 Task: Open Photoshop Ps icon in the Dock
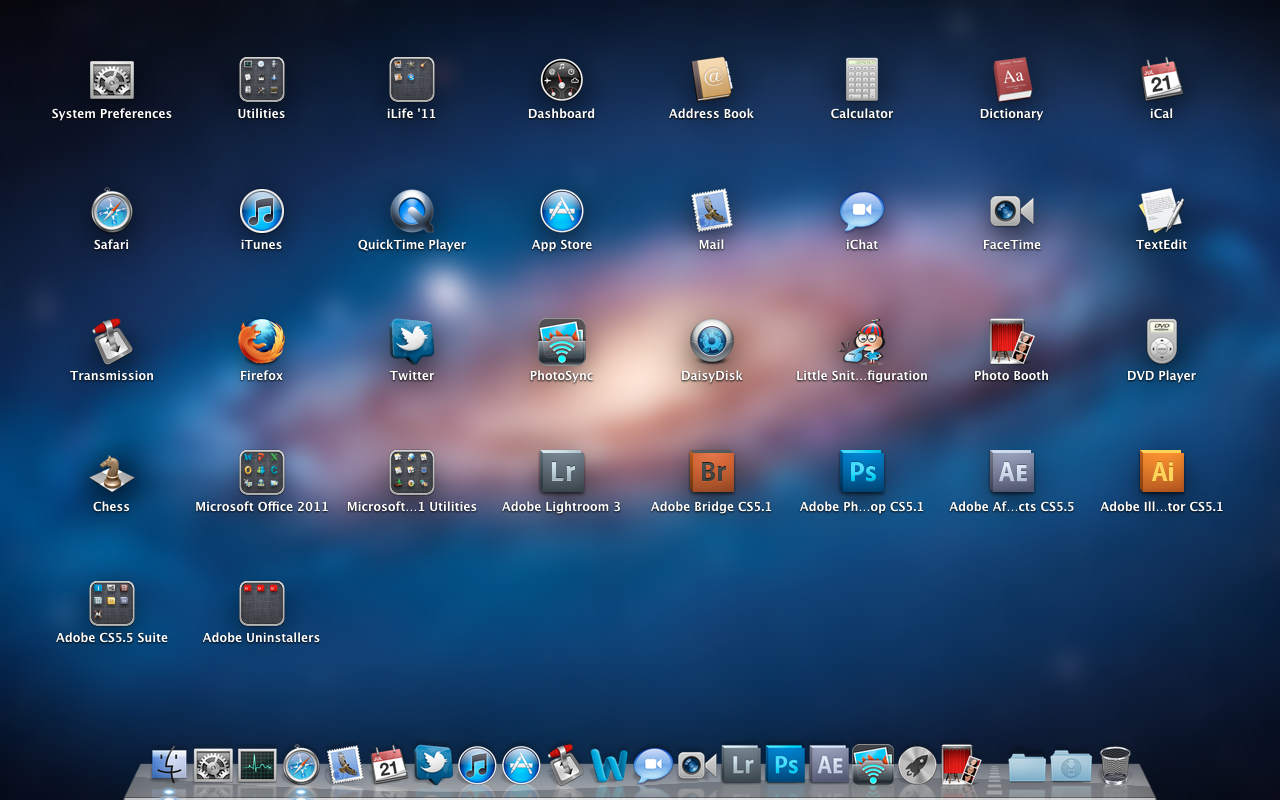785,766
